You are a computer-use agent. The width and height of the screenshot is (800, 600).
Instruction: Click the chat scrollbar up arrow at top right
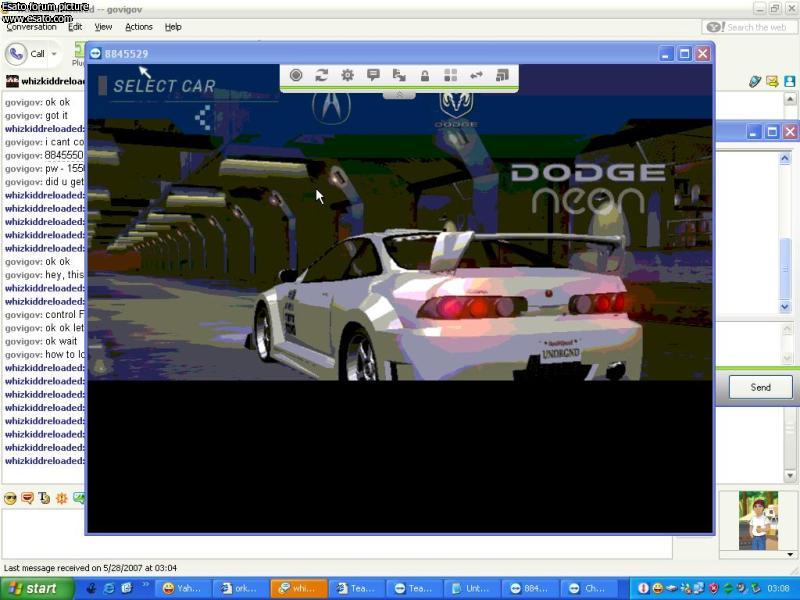tap(790, 99)
